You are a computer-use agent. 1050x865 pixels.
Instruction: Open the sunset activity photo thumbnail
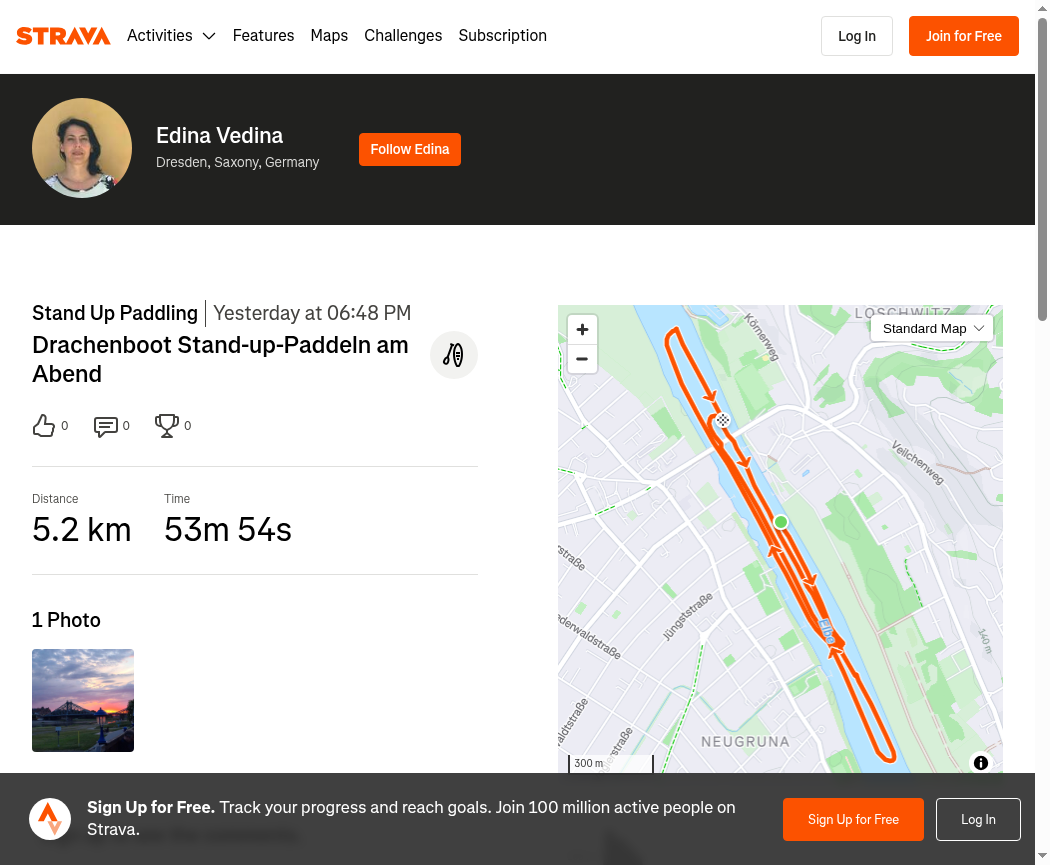click(x=83, y=700)
